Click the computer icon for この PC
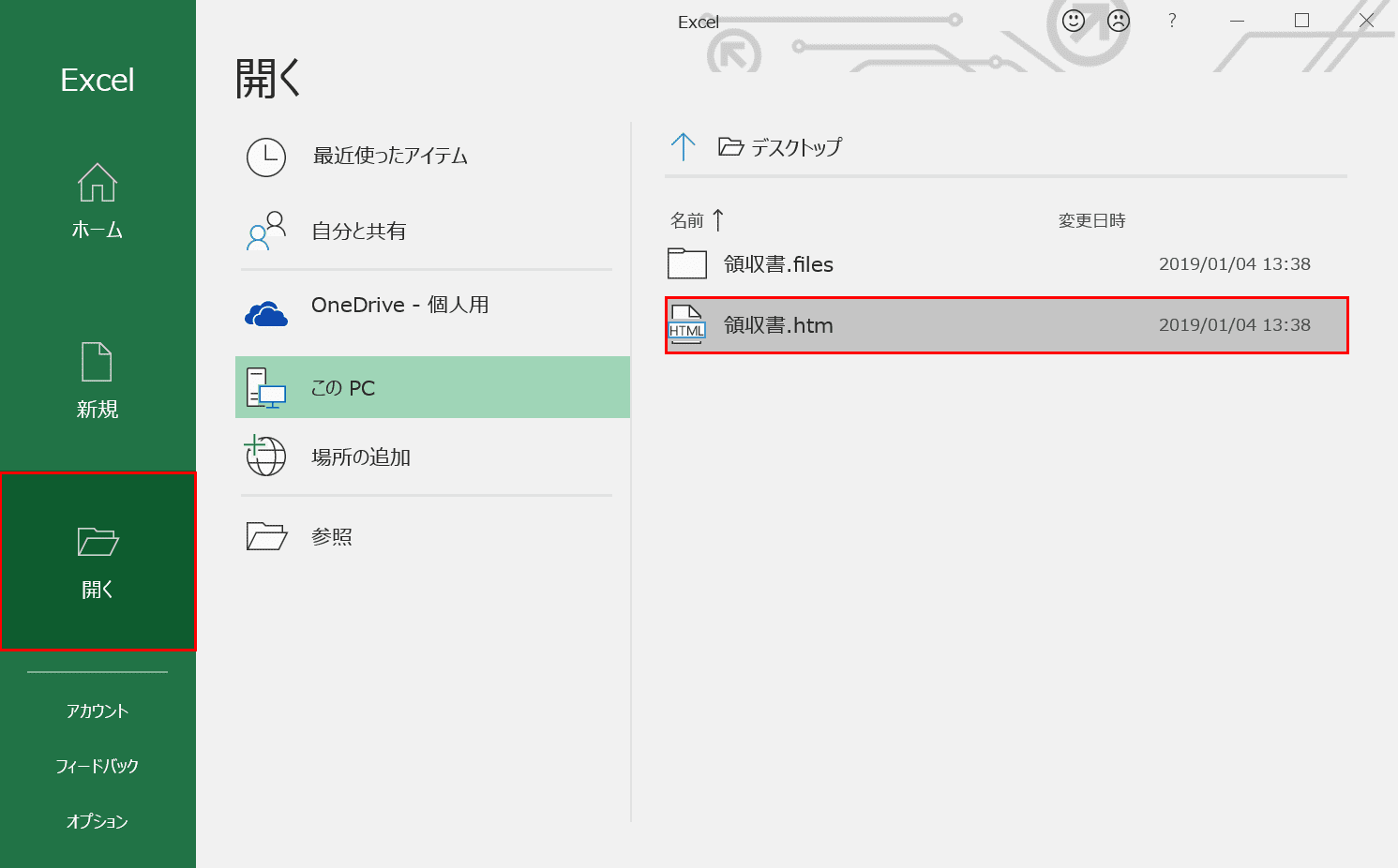Screen dimensions: 1398x868 point(266,388)
